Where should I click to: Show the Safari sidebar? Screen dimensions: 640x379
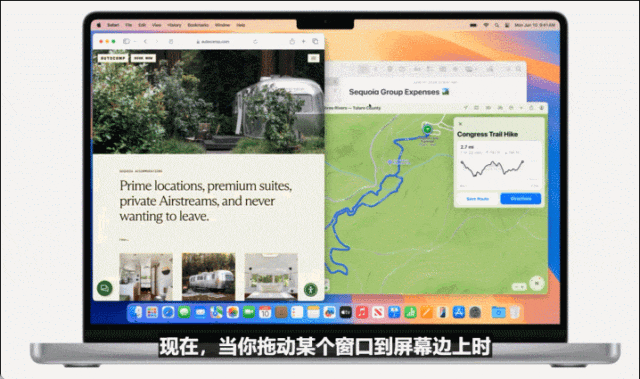click(x=127, y=41)
